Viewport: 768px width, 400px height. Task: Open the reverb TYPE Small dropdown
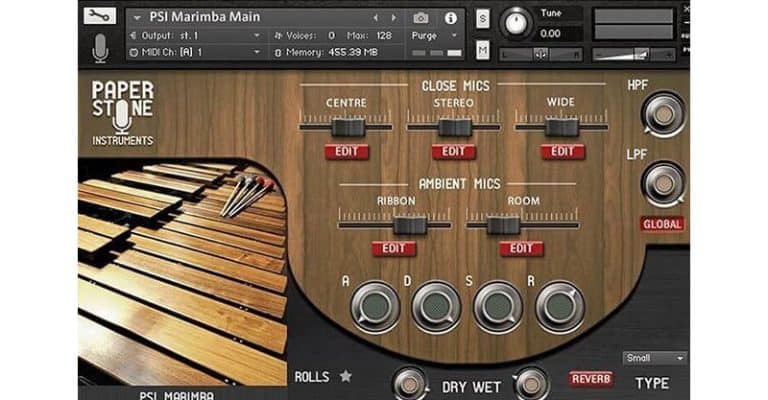654,358
